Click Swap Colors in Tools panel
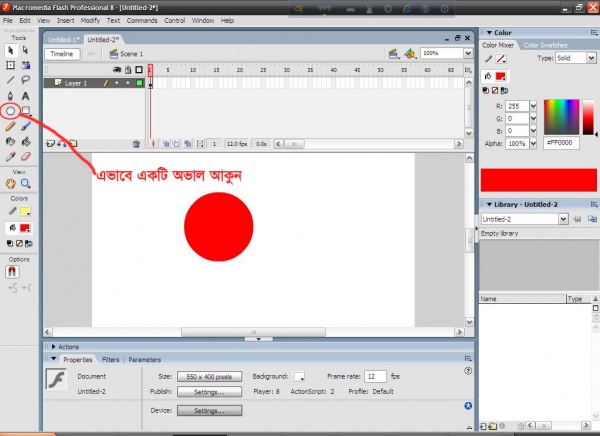The height and width of the screenshot is (436, 600). (29, 243)
